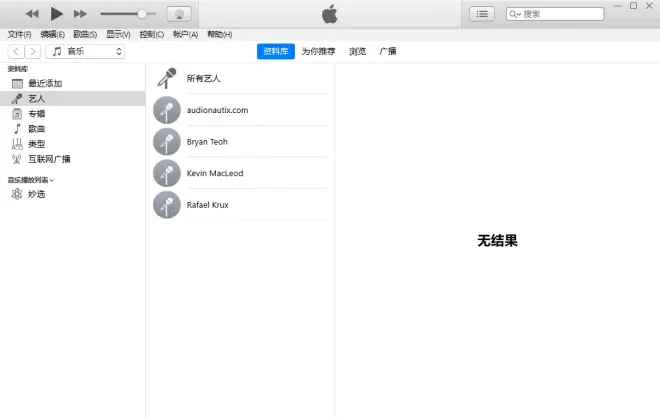
Task: Switch to the 为你推荐 tab
Action: (x=319, y=51)
